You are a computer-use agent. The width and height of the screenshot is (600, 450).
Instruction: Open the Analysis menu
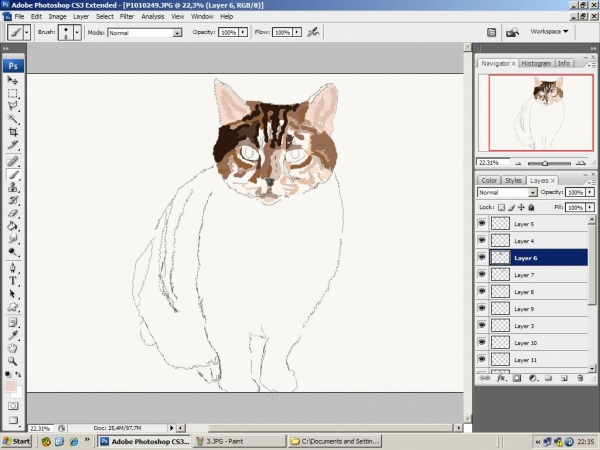pyautogui.click(x=153, y=16)
